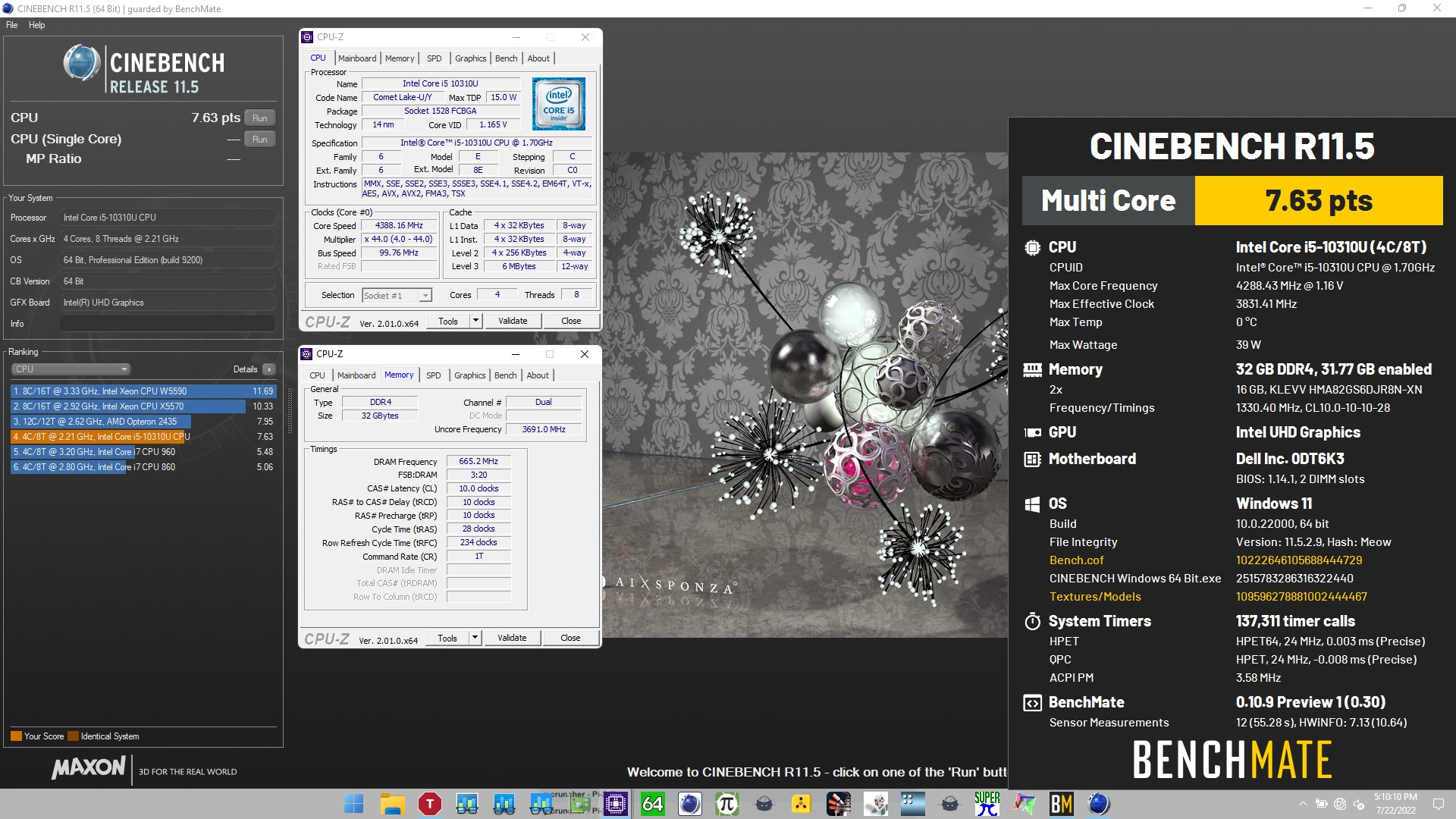
Task: Click the Bench.cof hash link in BenchMate
Action: (x=1298, y=560)
